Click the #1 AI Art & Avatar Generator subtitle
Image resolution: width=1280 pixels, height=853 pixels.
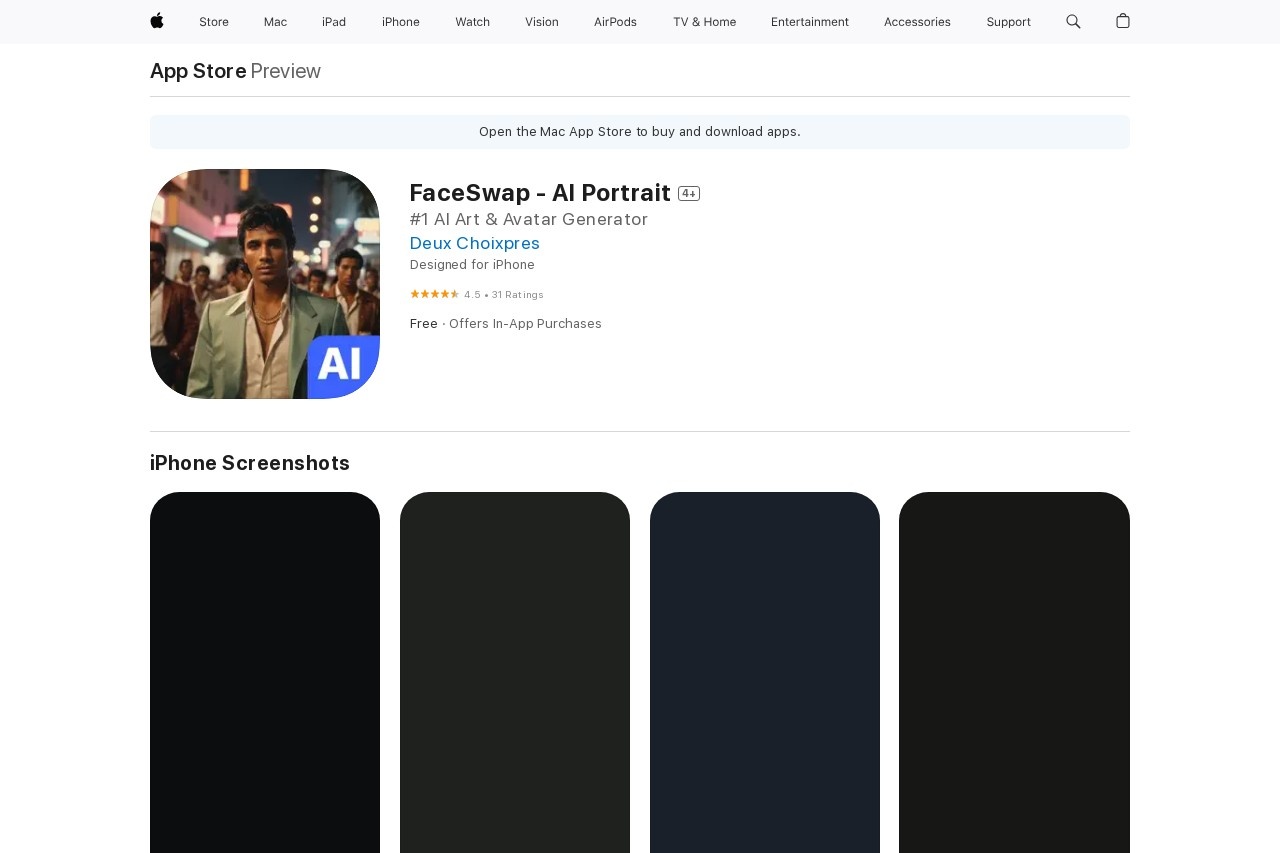pyautogui.click(x=529, y=219)
